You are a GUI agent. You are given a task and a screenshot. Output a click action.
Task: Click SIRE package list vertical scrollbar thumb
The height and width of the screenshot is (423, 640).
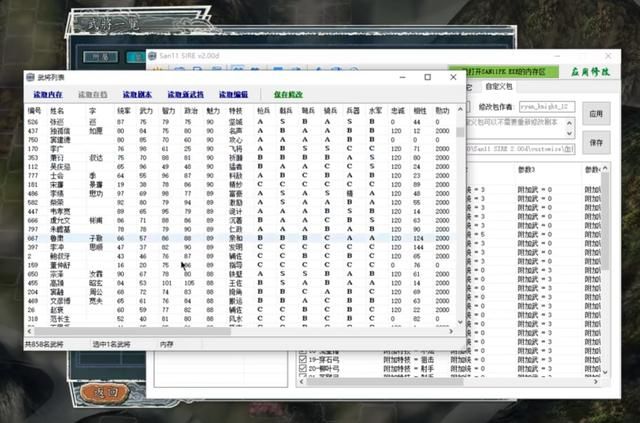tap(605, 220)
